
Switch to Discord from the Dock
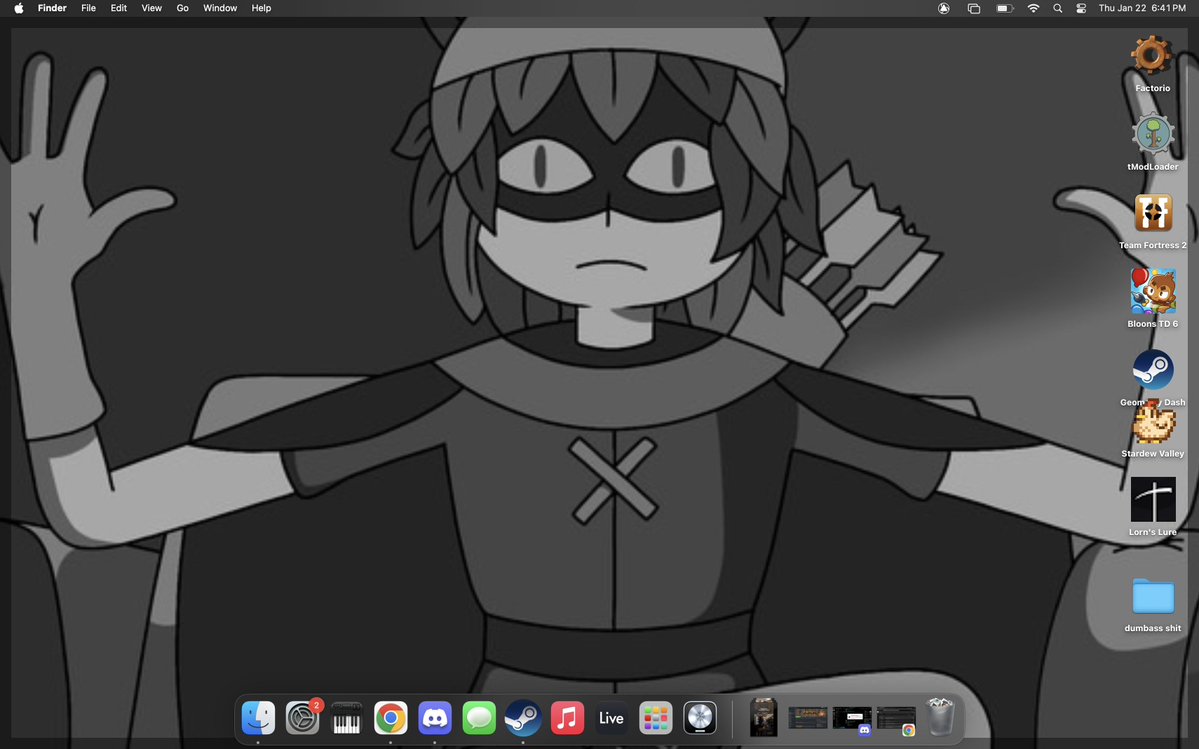coord(435,718)
